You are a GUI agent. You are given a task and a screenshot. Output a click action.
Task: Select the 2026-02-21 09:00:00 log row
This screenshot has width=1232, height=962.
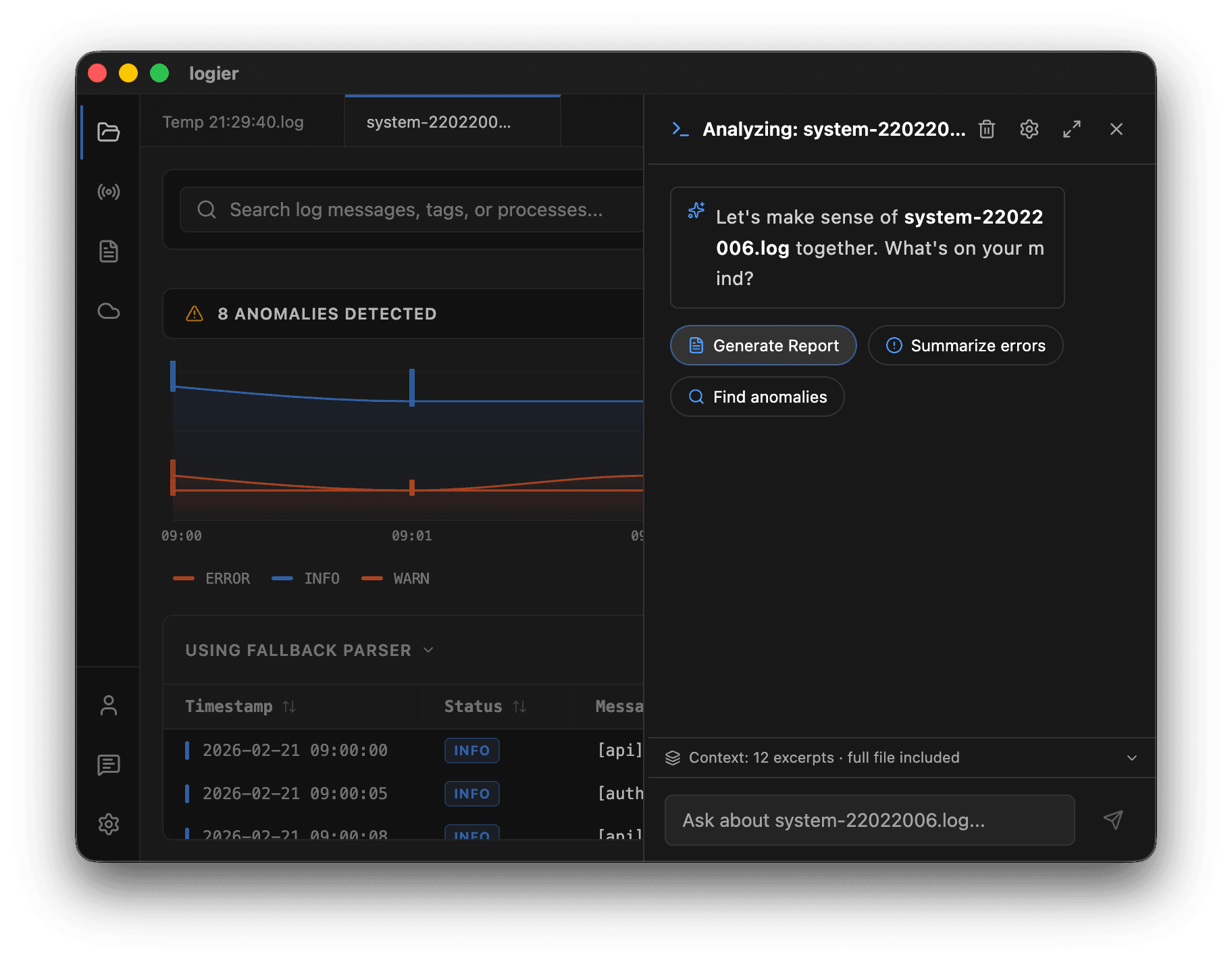[403, 751]
